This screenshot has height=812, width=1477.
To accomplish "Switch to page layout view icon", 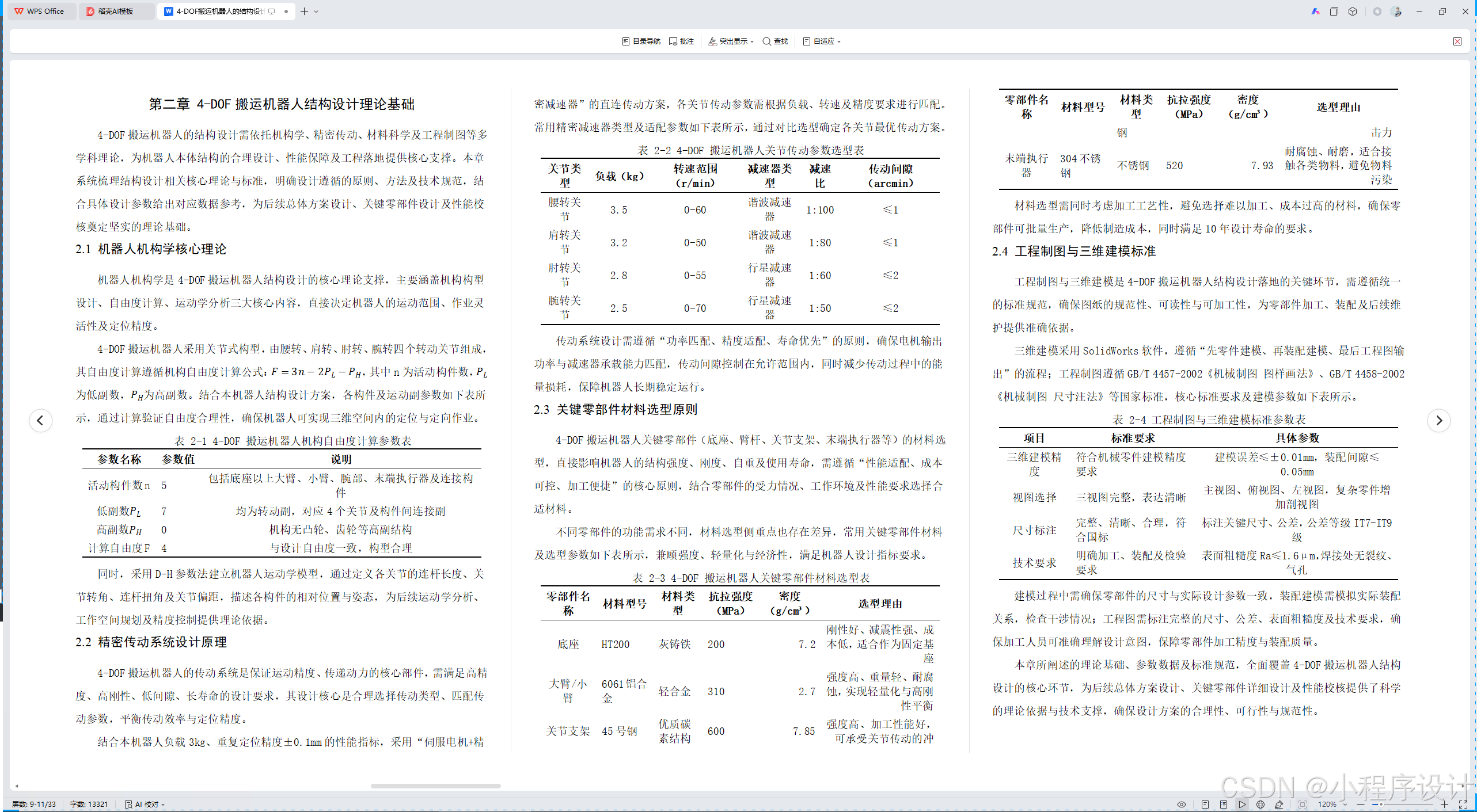I will coord(1205,804).
